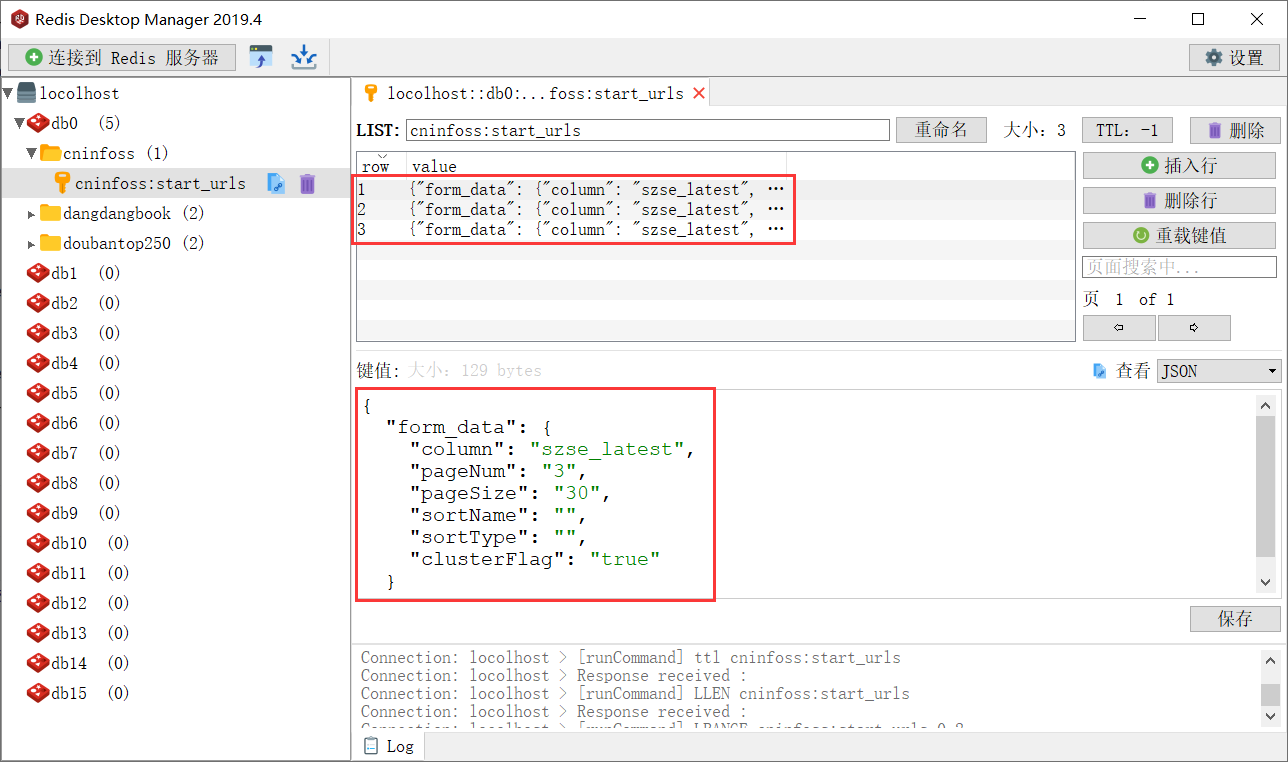The image size is (1288, 762).
Task: Expand the doubantop250 namespace folder
Action: pyautogui.click(x=31, y=244)
